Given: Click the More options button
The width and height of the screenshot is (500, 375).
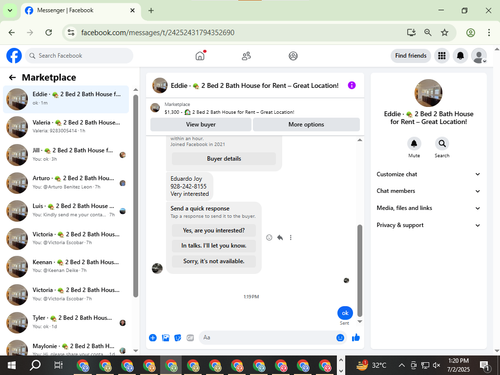Looking at the screenshot, I should pos(306,124).
